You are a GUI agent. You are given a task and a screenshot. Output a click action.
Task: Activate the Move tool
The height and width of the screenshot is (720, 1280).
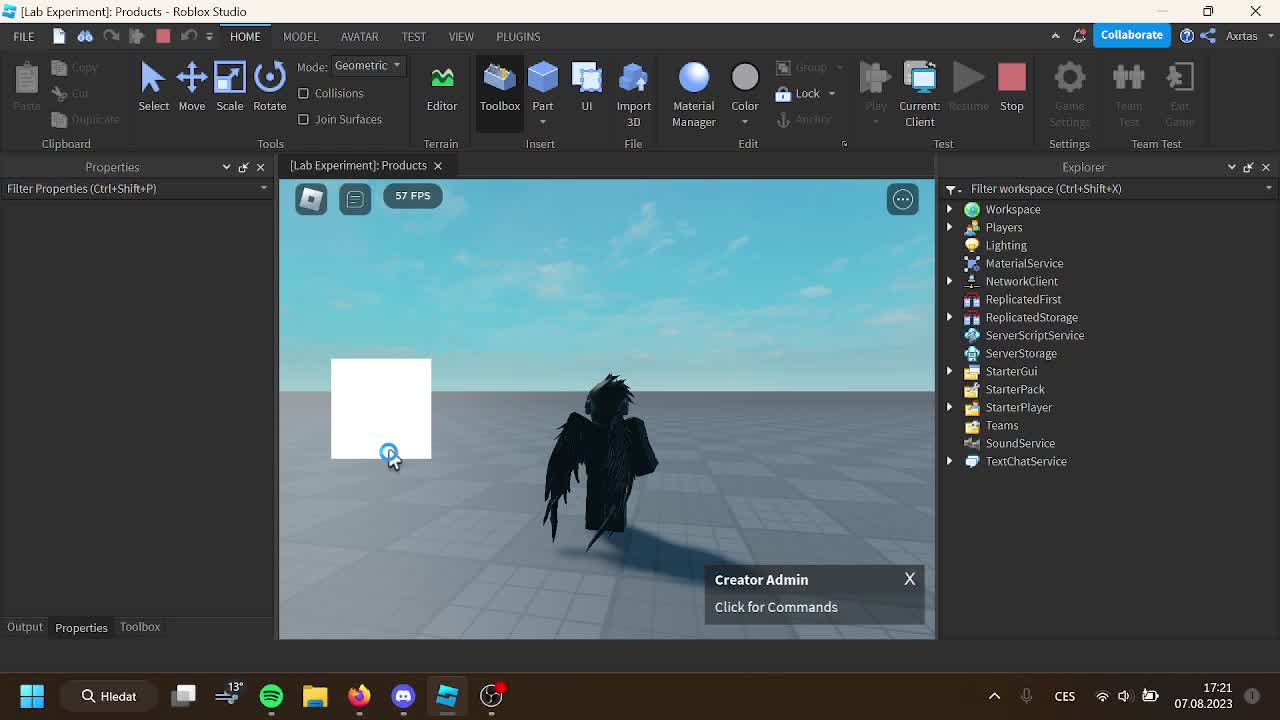[191, 87]
